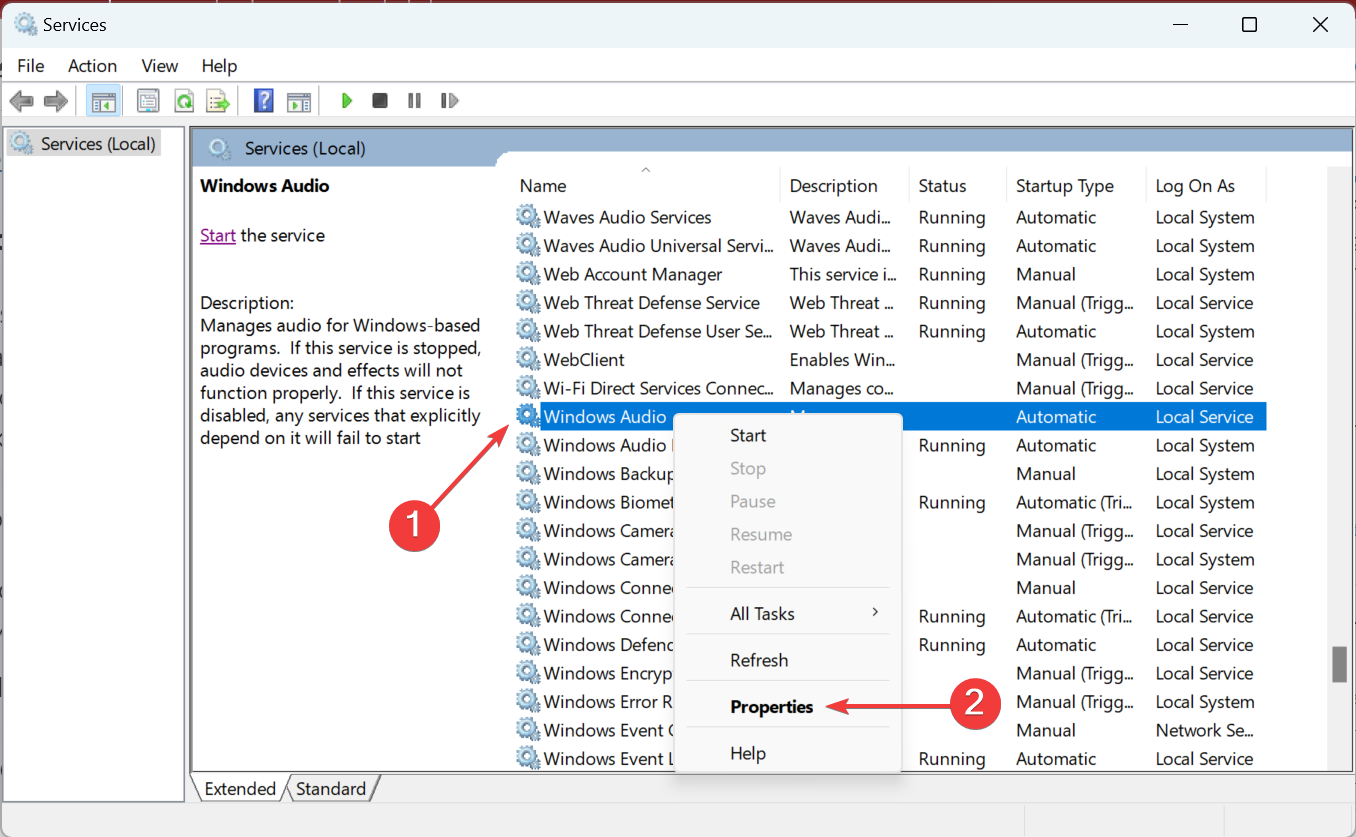Select the Windows Backup service row name
The image size is (1356, 837).
tap(608, 474)
